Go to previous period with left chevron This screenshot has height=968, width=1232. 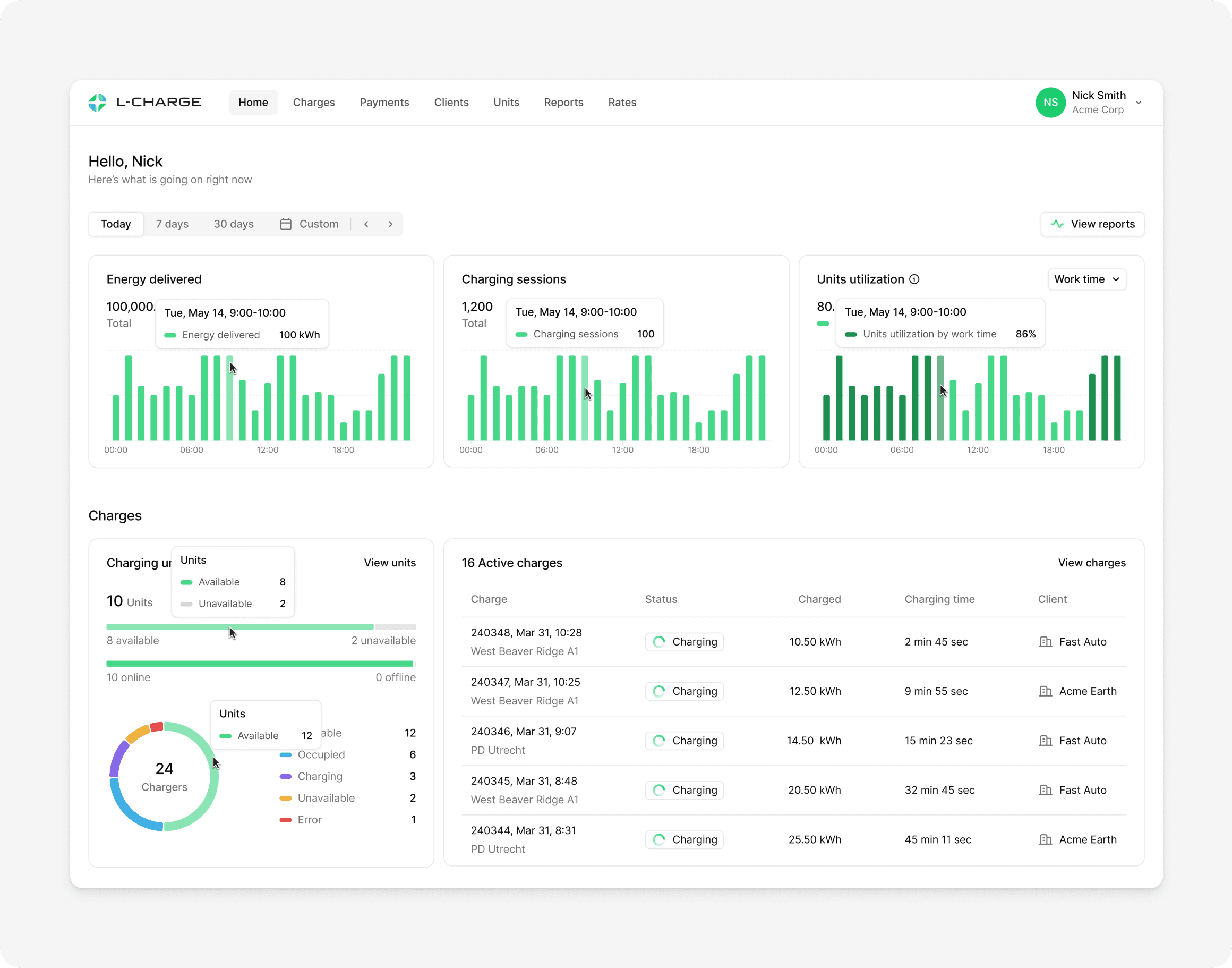[366, 224]
